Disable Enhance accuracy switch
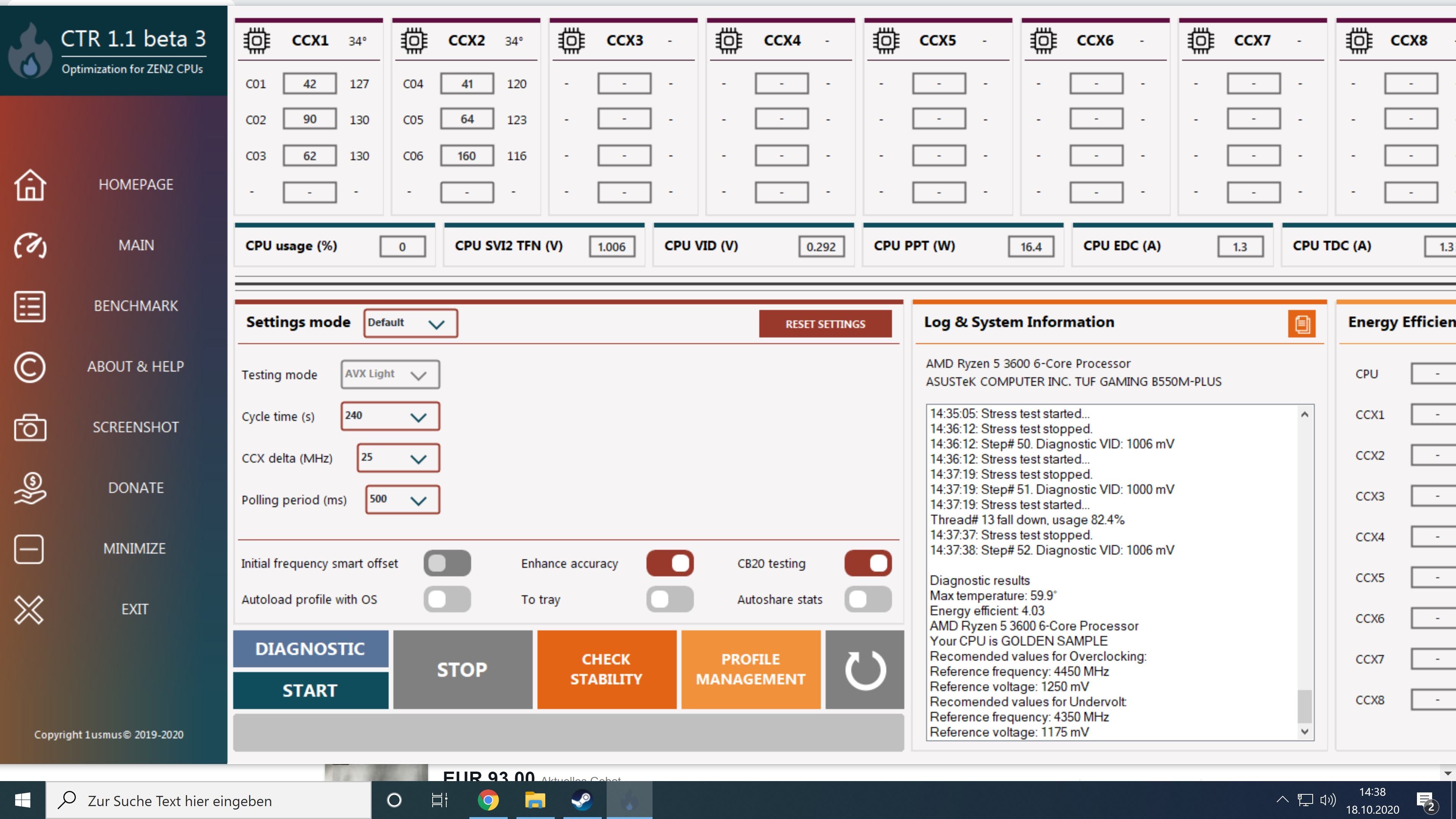 [670, 563]
